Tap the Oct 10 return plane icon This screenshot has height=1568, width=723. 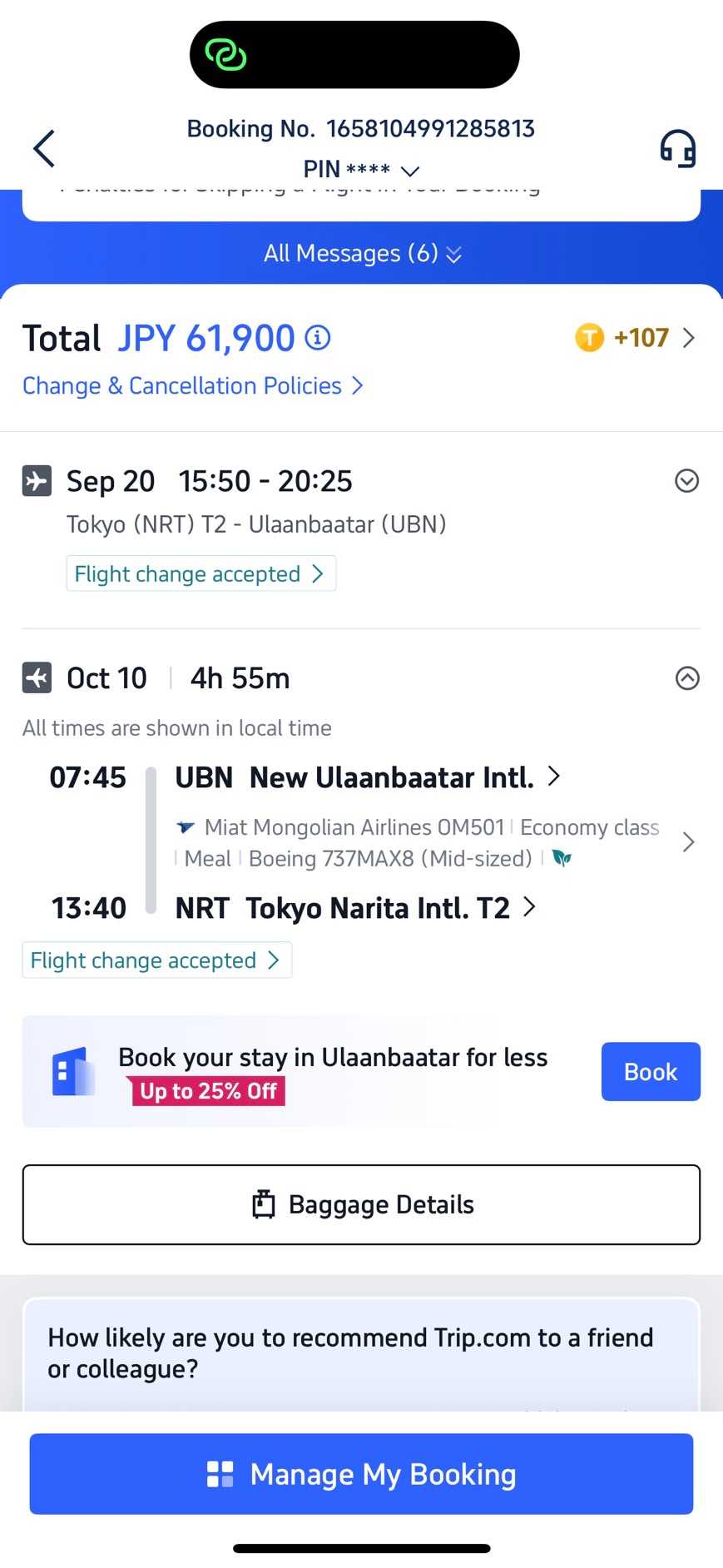pos(37,678)
